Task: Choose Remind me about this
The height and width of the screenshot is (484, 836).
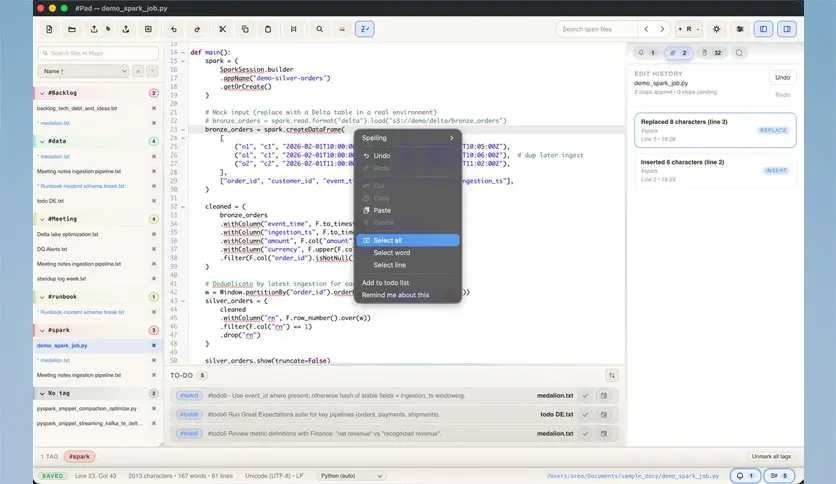Action: (x=408, y=295)
